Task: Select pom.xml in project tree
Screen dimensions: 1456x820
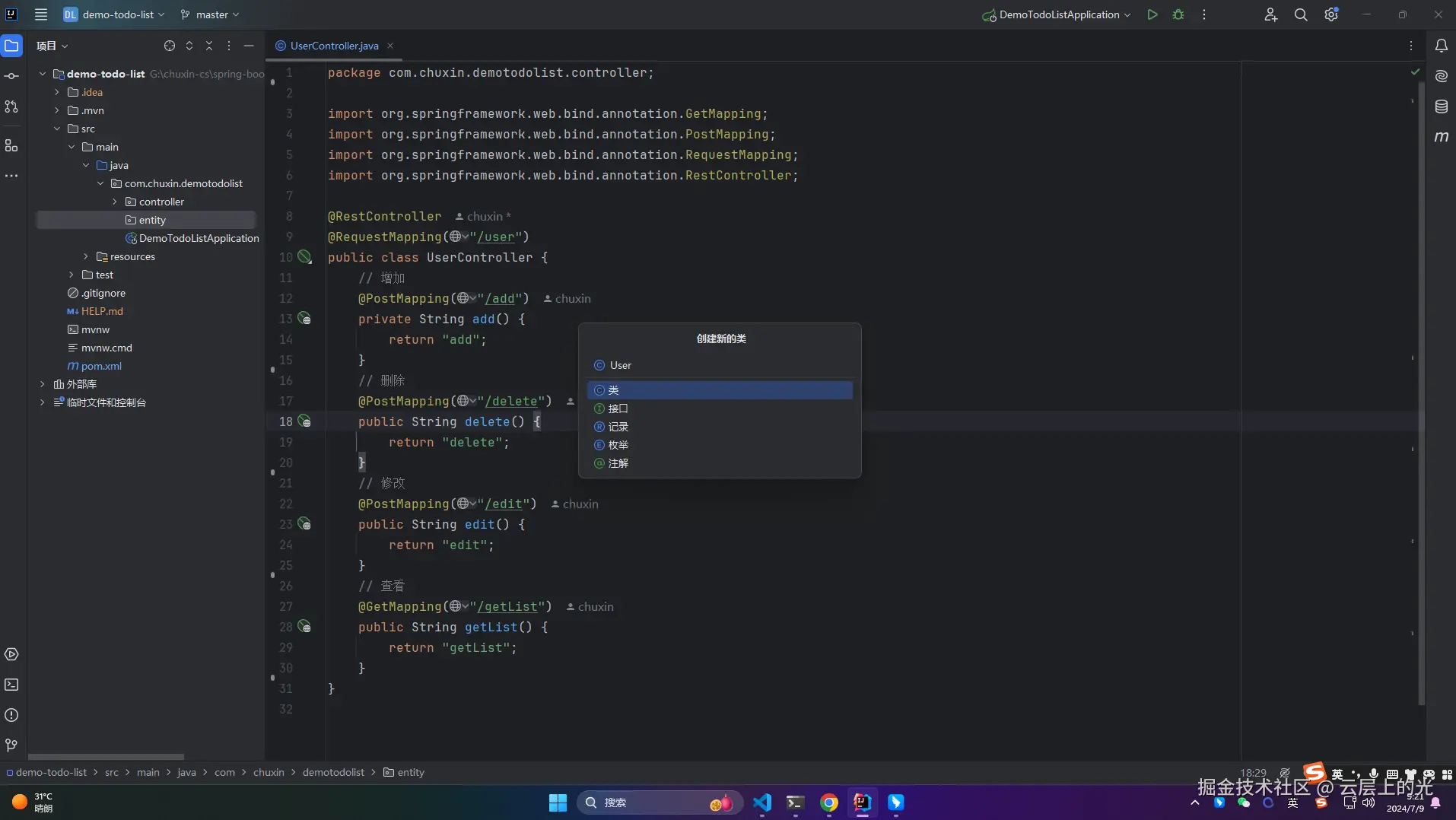Action: 94,366
